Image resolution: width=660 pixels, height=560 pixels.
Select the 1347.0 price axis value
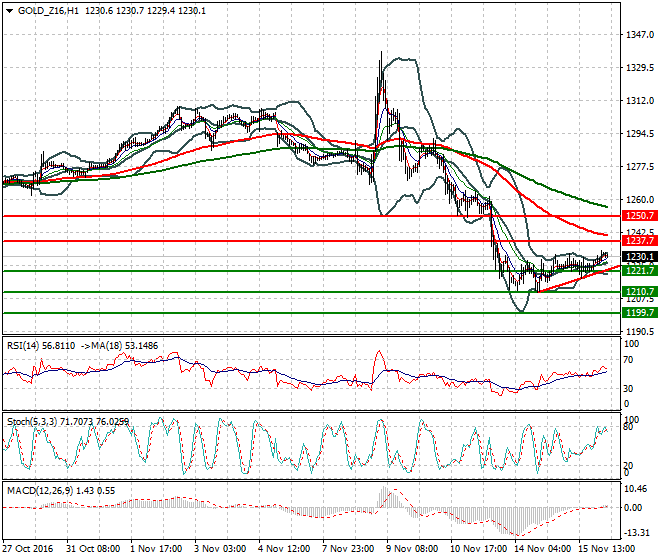[x=640, y=35]
